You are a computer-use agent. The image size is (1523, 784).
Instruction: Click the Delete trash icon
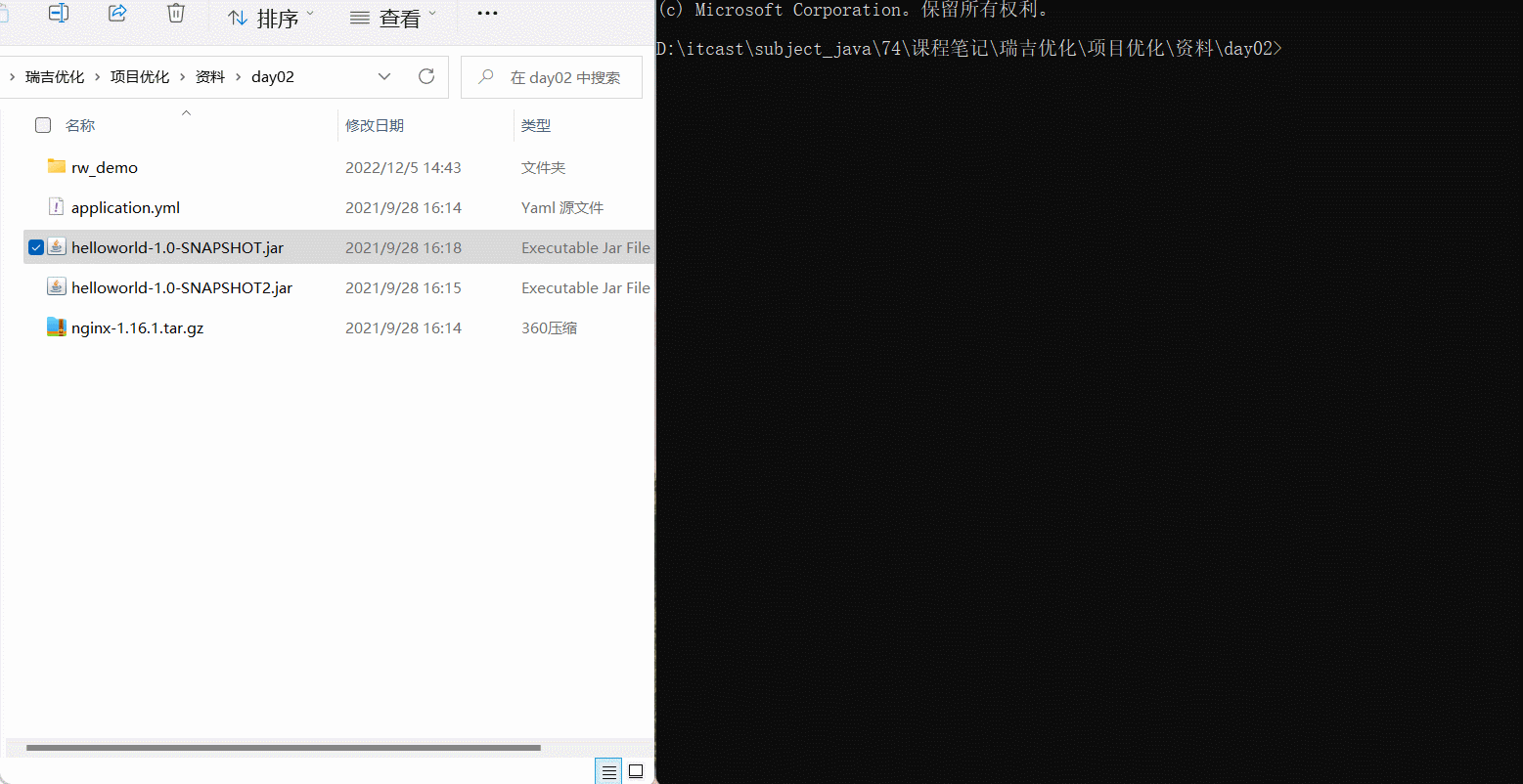coord(175,13)
